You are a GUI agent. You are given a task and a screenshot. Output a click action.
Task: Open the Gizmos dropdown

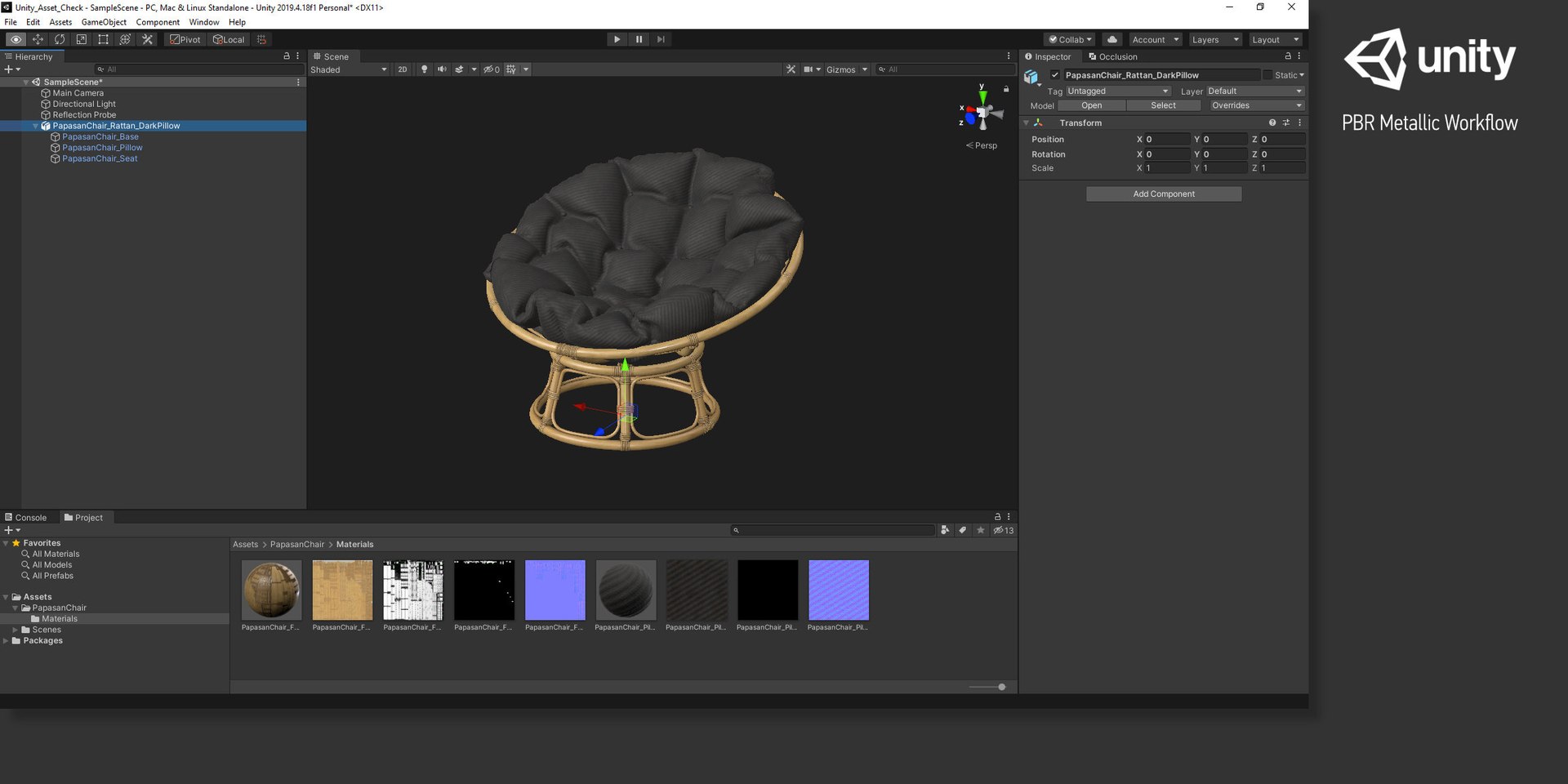coord(847,69)
